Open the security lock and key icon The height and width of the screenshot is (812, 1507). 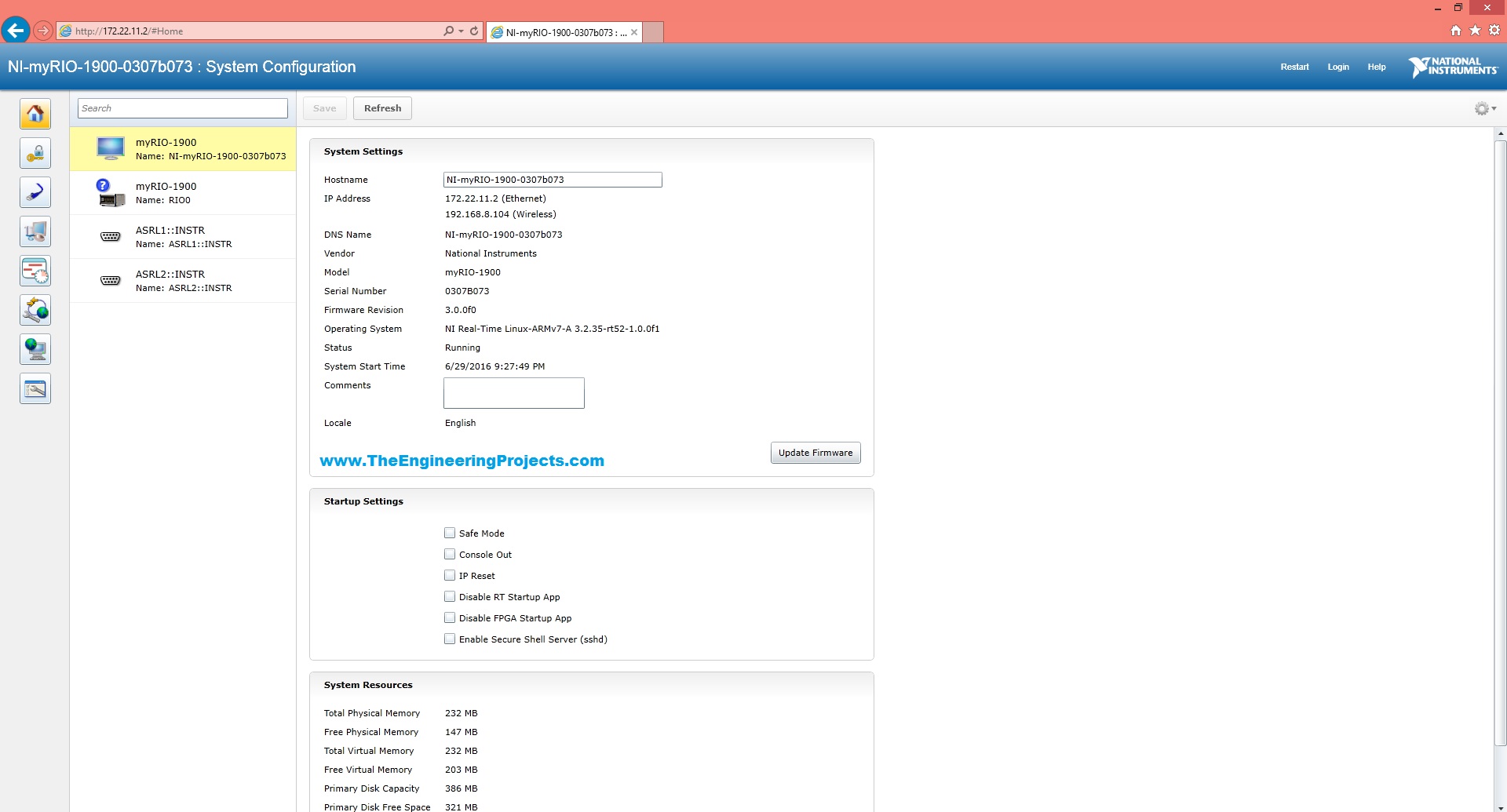click(35, 154)
